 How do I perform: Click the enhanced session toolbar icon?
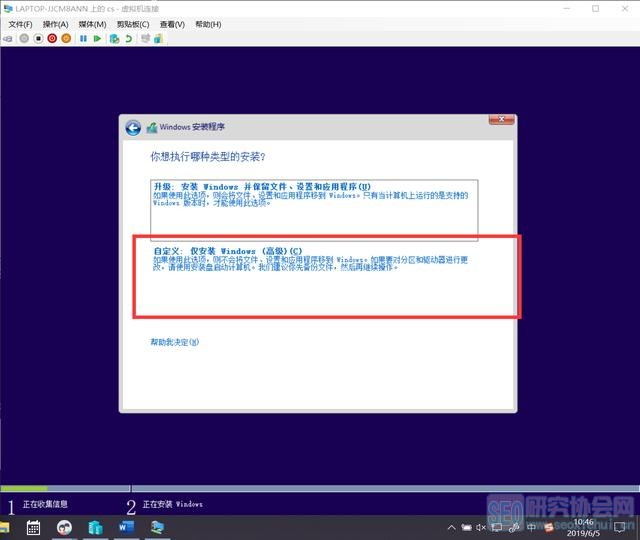click(x=145, y=38)
